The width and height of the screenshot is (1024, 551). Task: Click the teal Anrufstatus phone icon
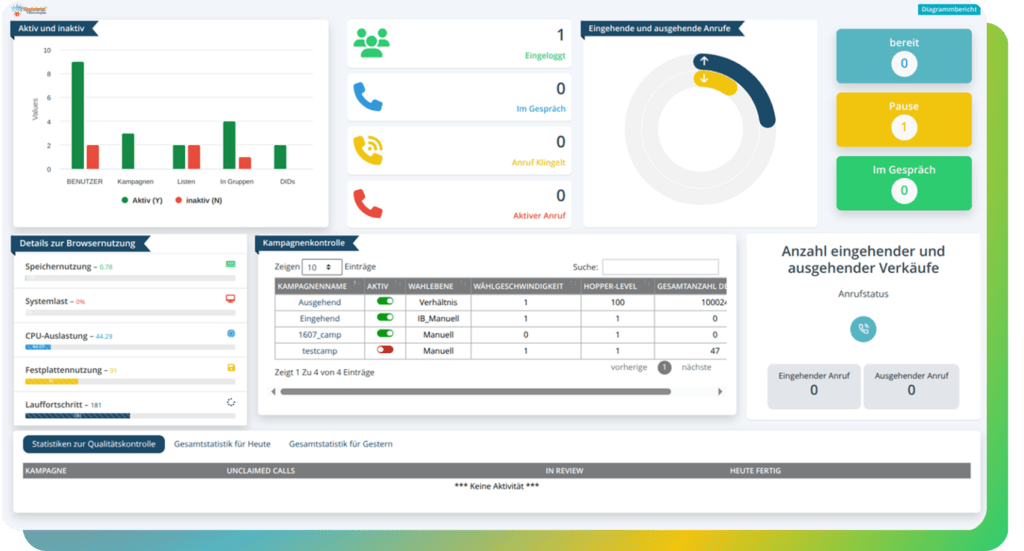863,329
